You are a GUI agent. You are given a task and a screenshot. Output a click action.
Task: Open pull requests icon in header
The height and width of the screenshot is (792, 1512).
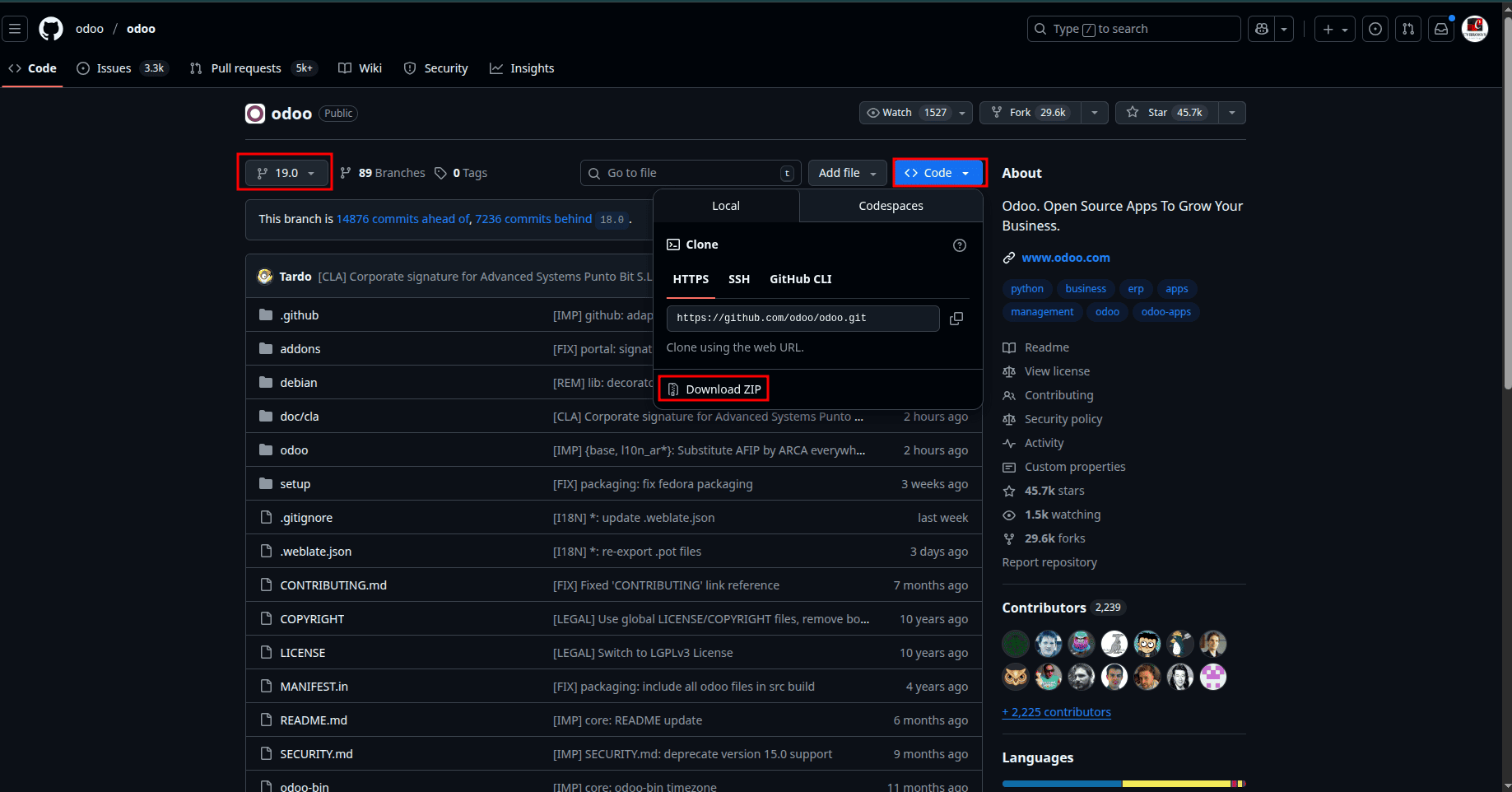click(1408, 29)
